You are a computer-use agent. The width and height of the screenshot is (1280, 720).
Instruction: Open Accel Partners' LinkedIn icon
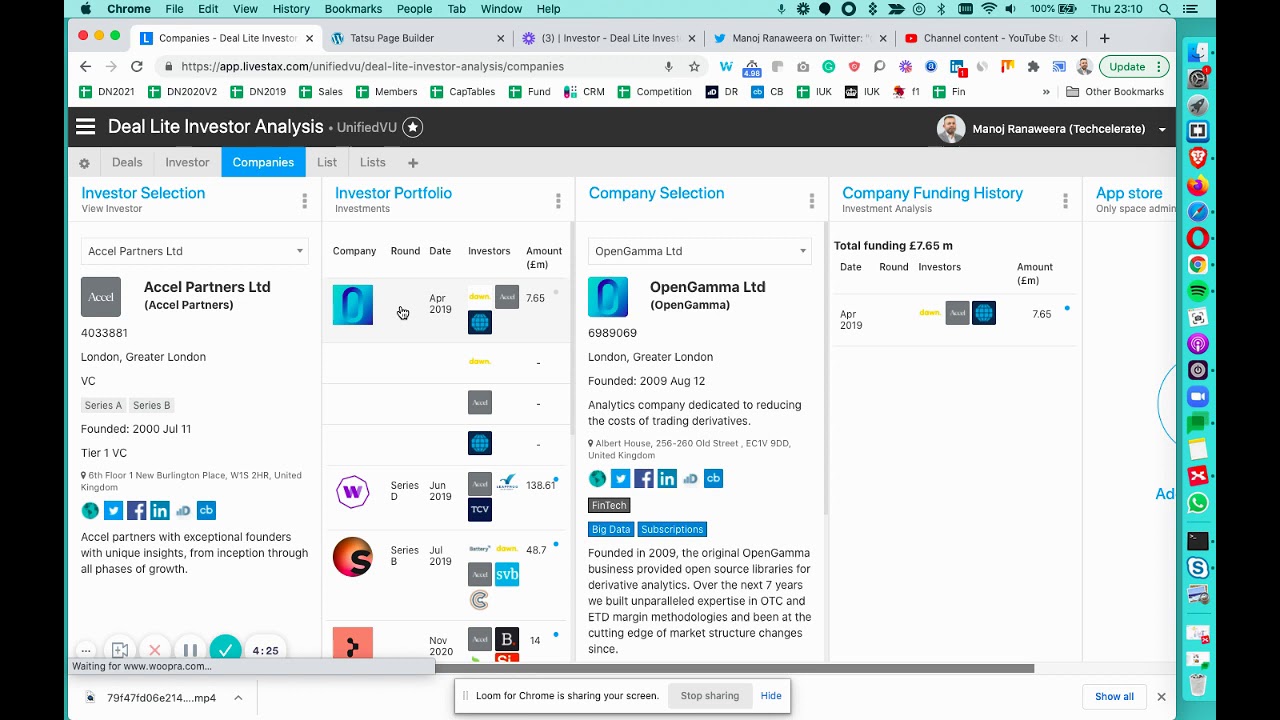160,511
